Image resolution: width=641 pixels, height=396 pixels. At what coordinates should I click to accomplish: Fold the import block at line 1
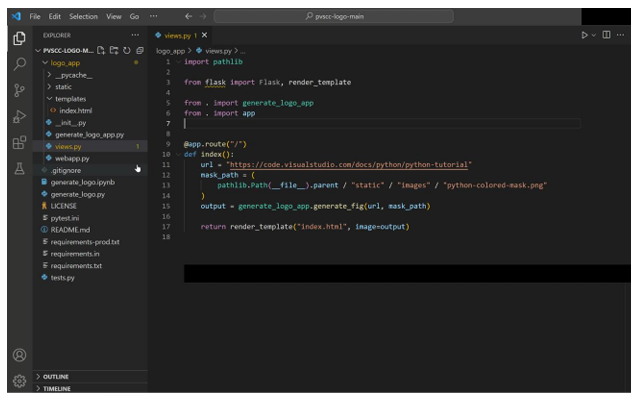pos(178,62)
